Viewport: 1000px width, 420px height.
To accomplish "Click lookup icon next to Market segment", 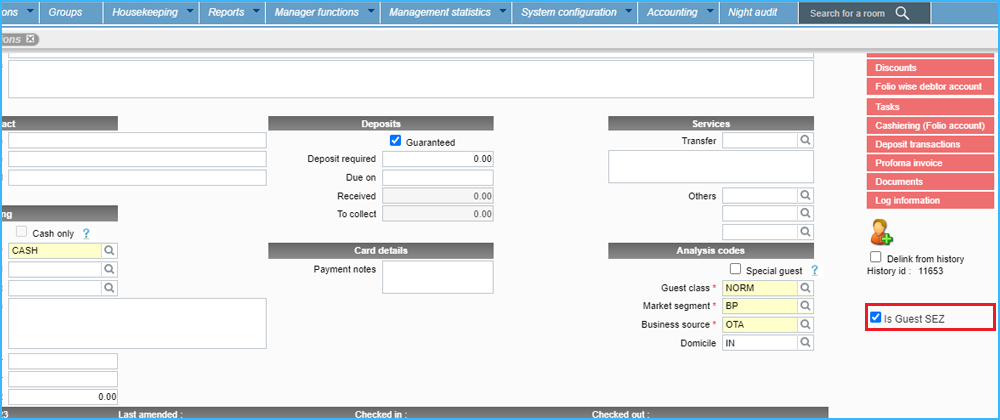I will pos(805,306).
